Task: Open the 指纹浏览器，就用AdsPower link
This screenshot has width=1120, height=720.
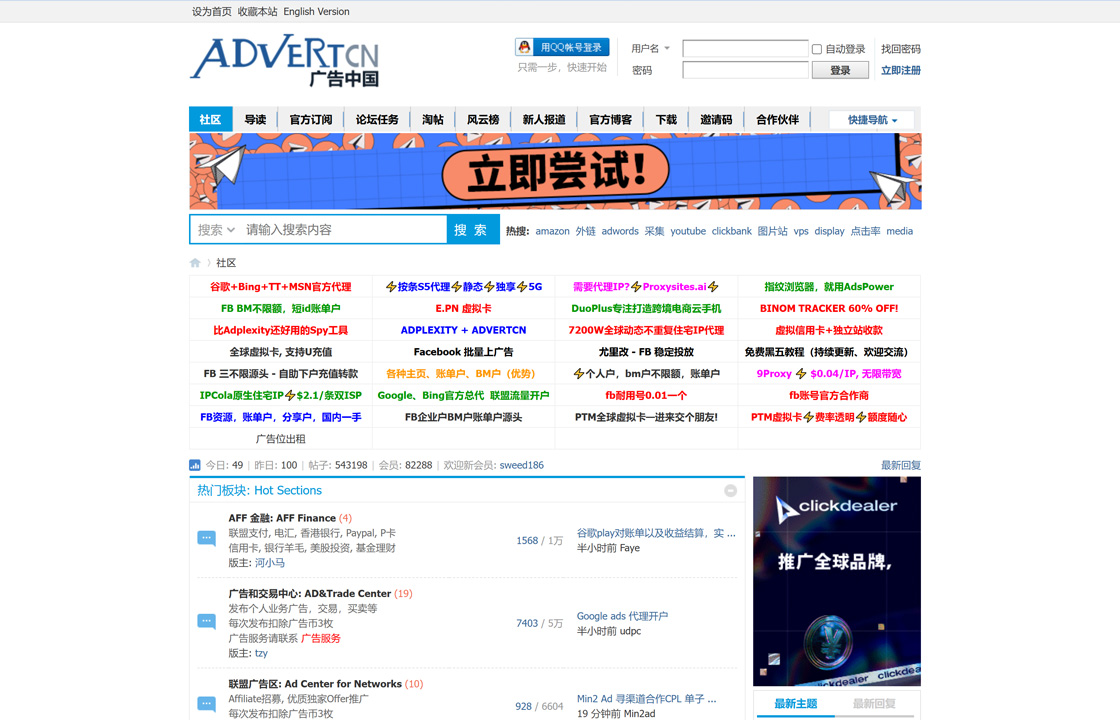Action: click(x=829, y=286)
